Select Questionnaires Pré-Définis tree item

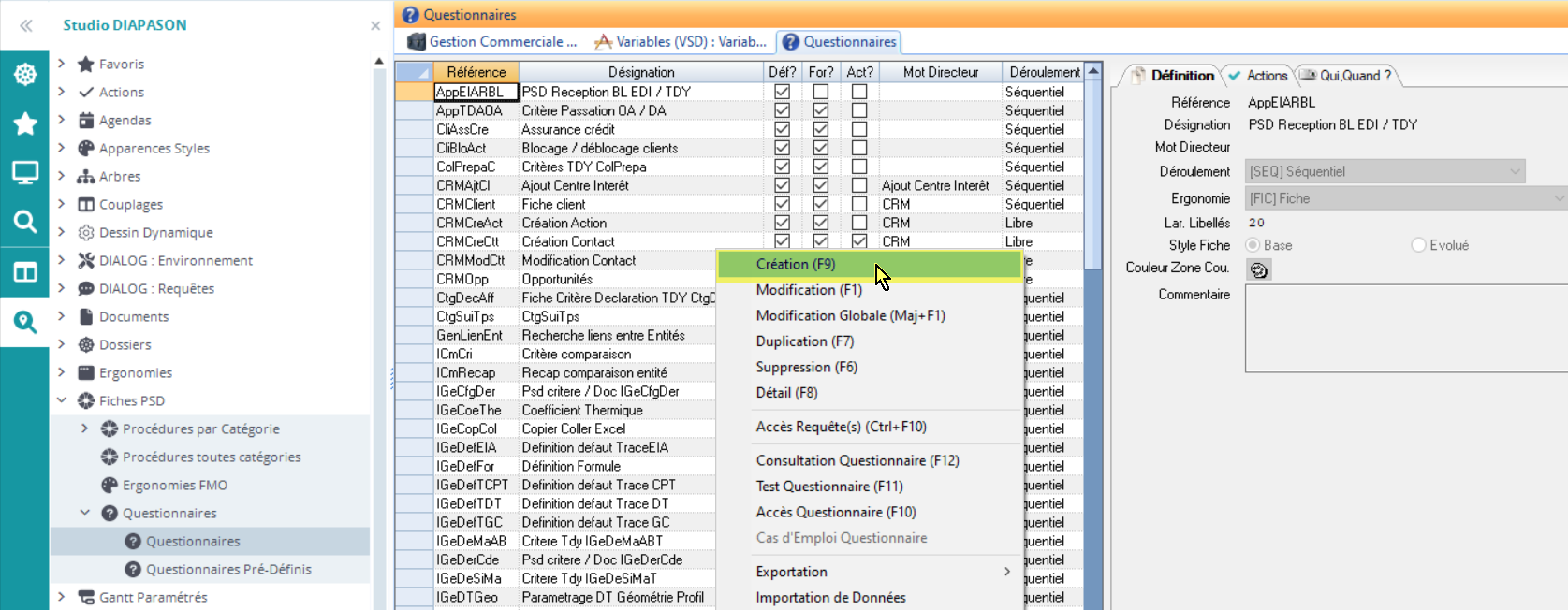[x=228, y=569]
